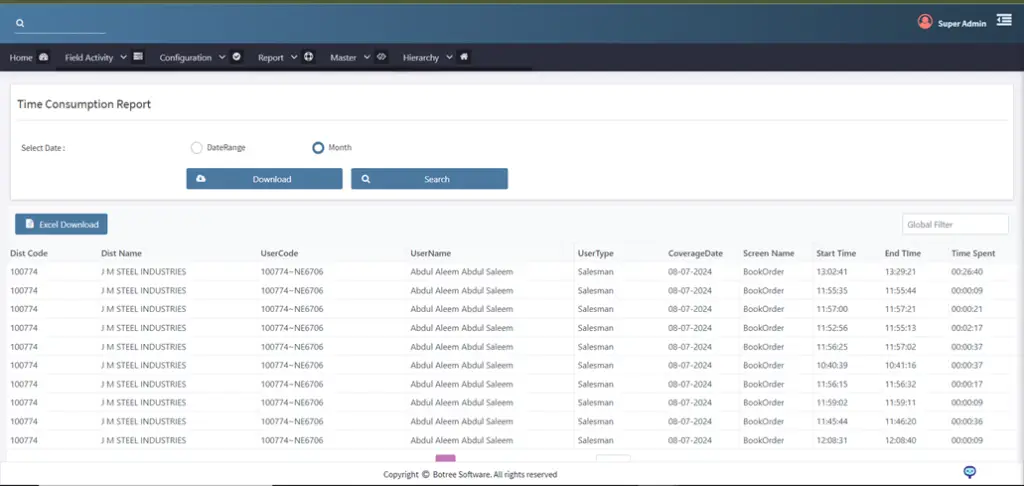Click the file icon on Excel Download
The image size is (1024, 486).
(x=29, y=224)
